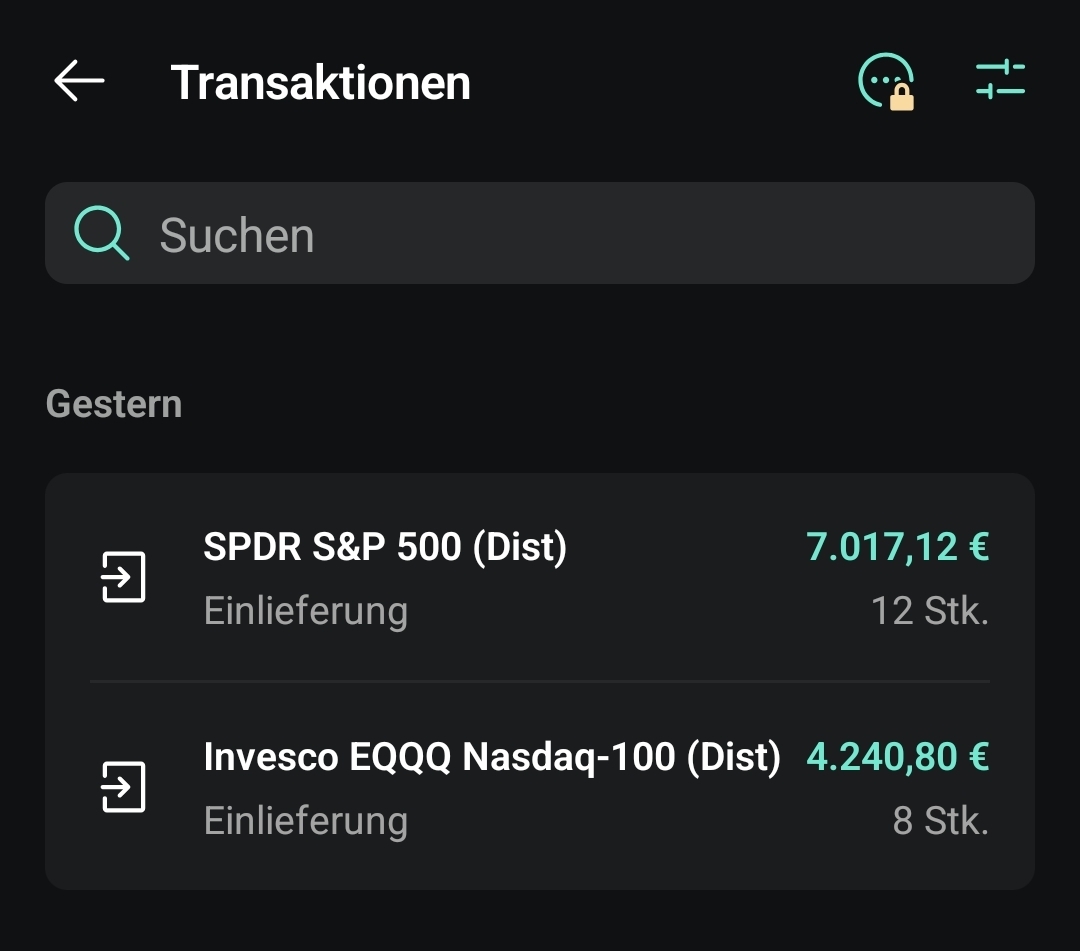Viewport: 1080px width, 951px height.
Task: Tap the back arrow icon
Action: (x=79, y=81)
